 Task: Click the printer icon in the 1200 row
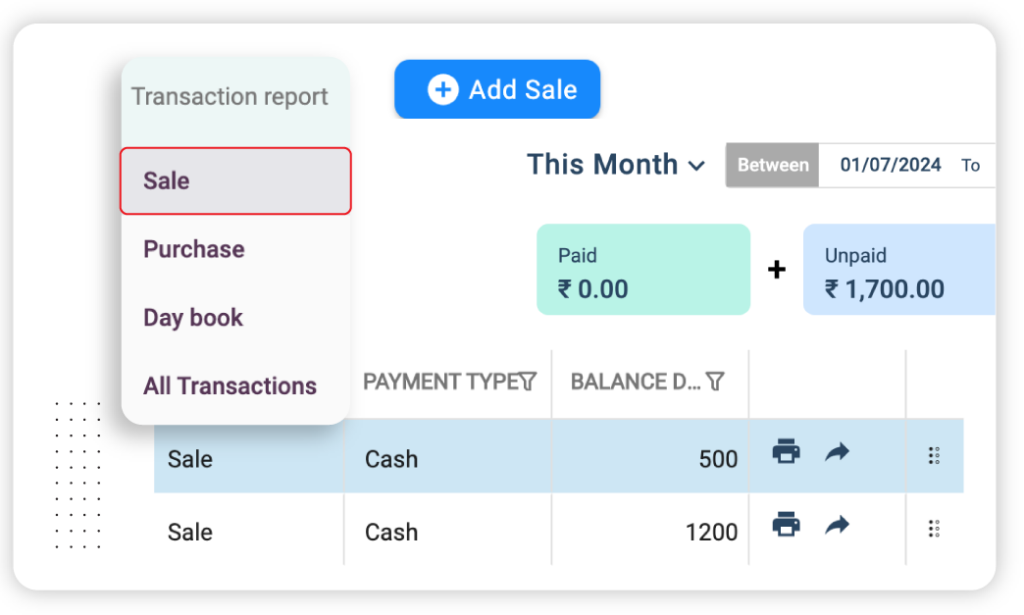tap(787, 523)
